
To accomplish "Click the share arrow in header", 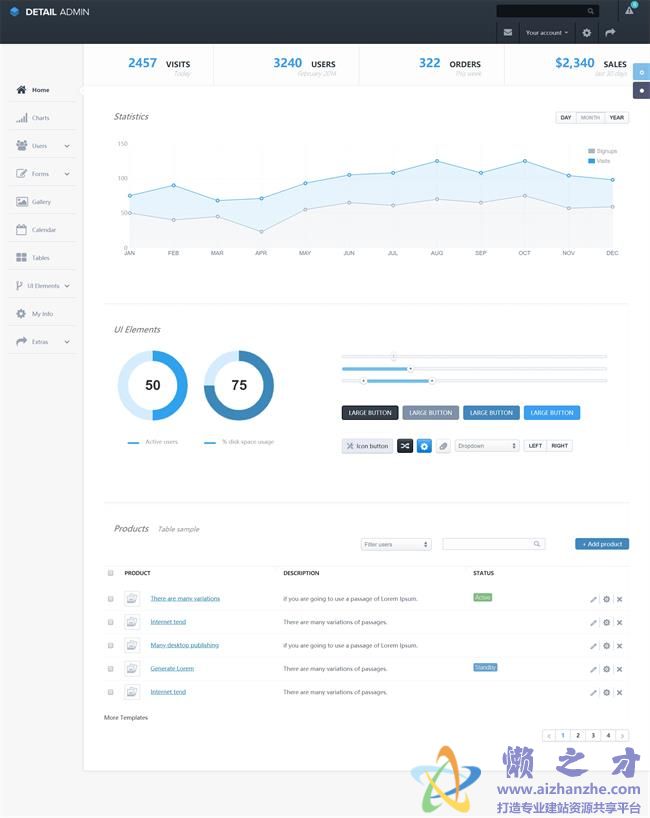I will point(610,32).
